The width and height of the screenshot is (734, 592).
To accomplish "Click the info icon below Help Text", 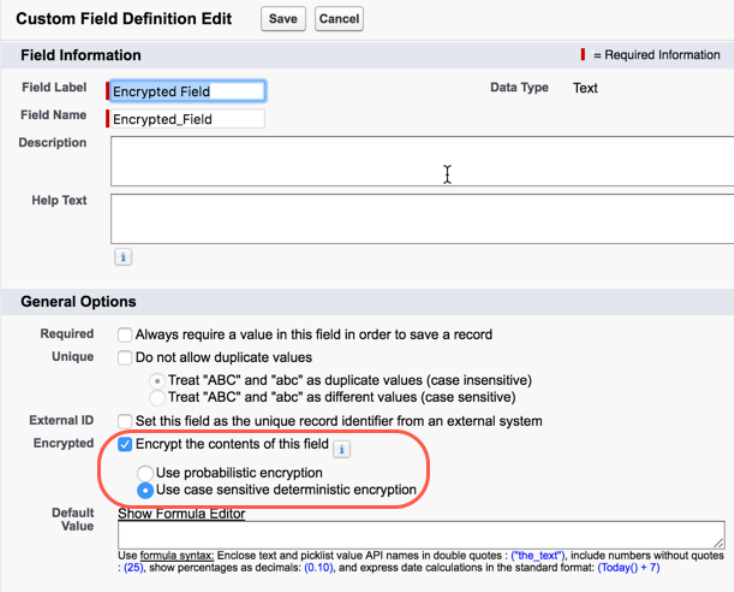I will pos(123,257).
